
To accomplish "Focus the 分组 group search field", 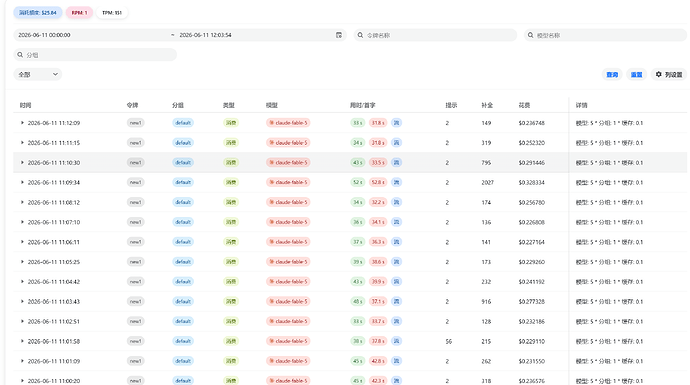I will (x=95, y=55).
